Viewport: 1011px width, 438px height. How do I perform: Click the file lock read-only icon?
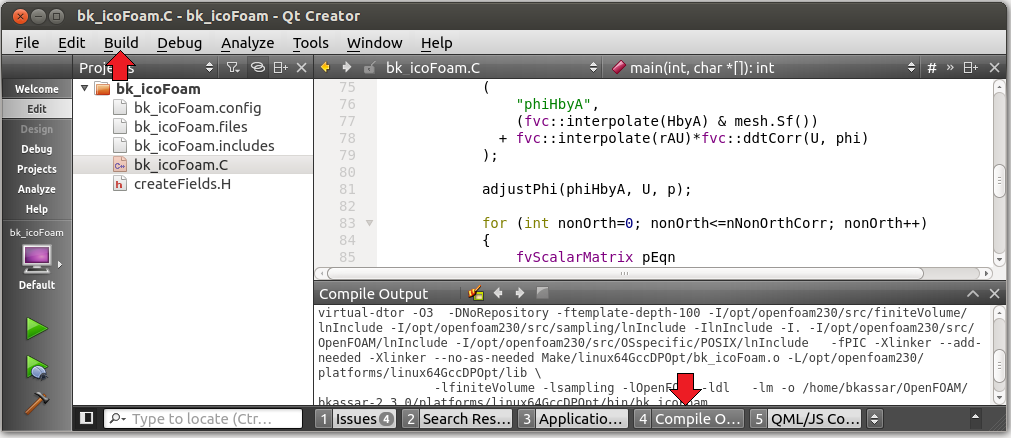[369, 68]
